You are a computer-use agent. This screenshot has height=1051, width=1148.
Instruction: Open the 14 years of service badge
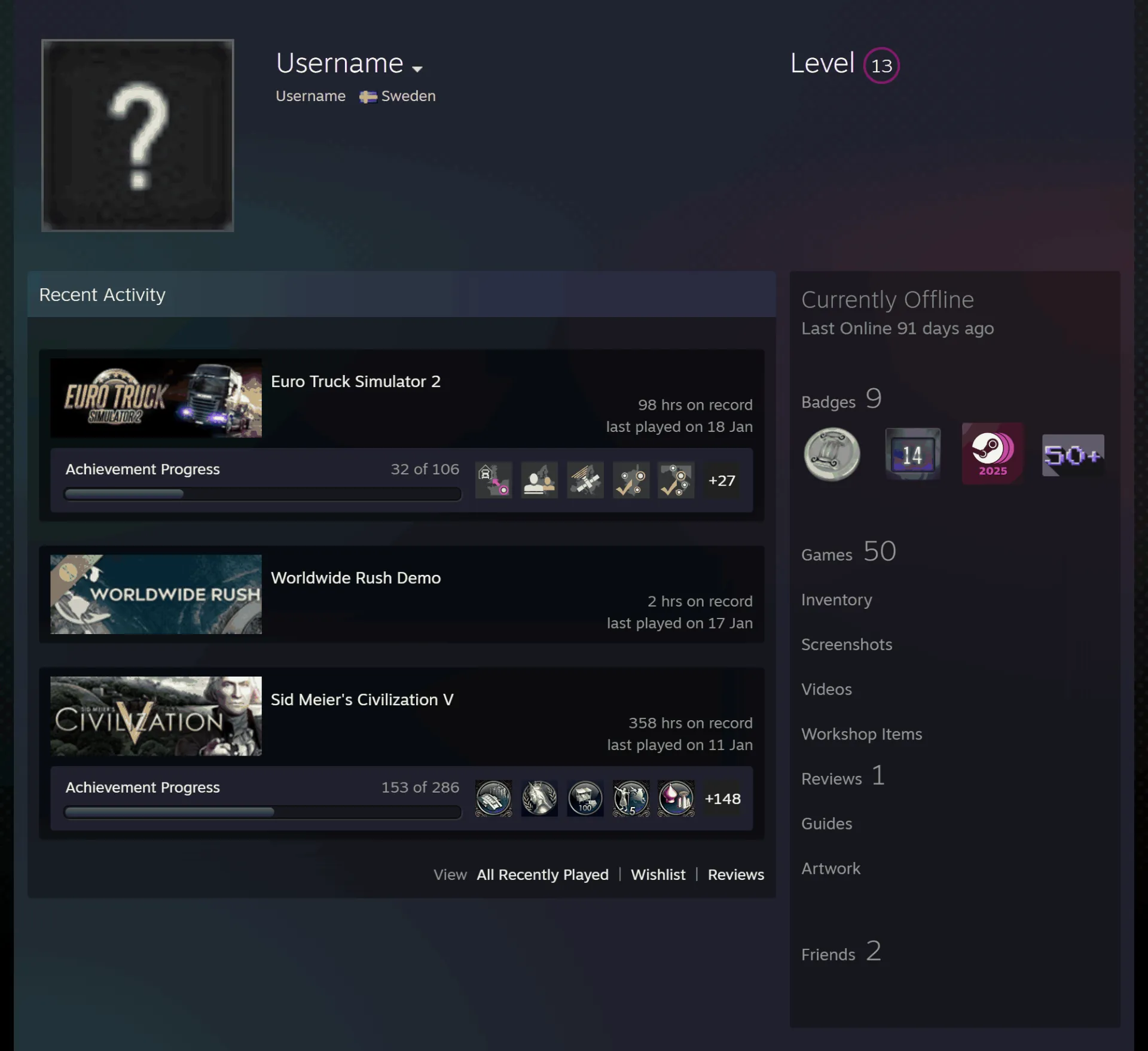tap(912, 454)
